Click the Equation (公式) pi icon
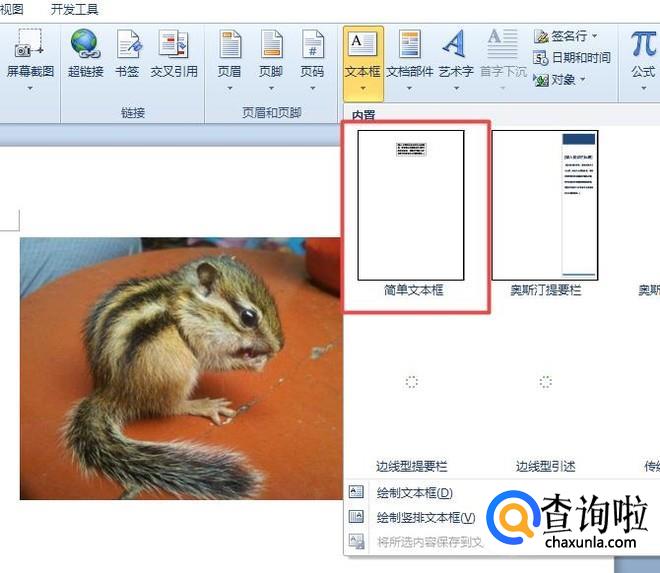Screen dimensions: 660x573 click(643, 43)
